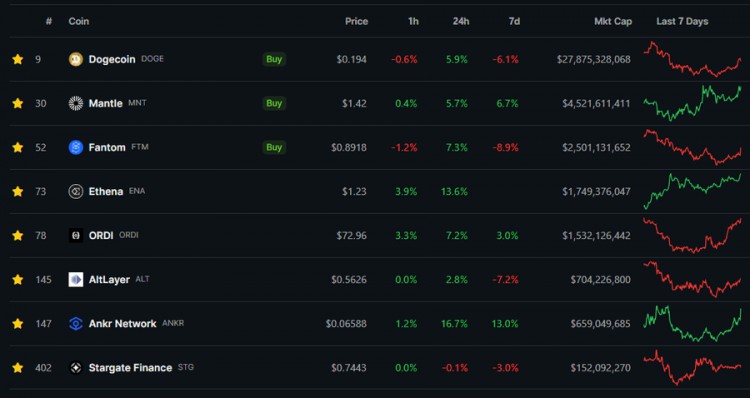Toggle the favorite star for Stargate Finance
Image resolution: width=750 pixels, height=398 pixels.
tap(18, 367)
